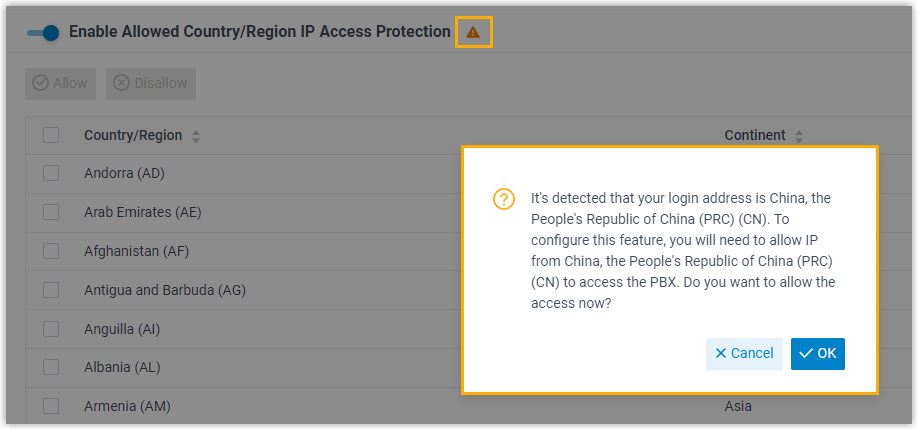The width and height of the screenshot is (918, 430).
Task: Select all countries with header checkbox
Action: 51,135
